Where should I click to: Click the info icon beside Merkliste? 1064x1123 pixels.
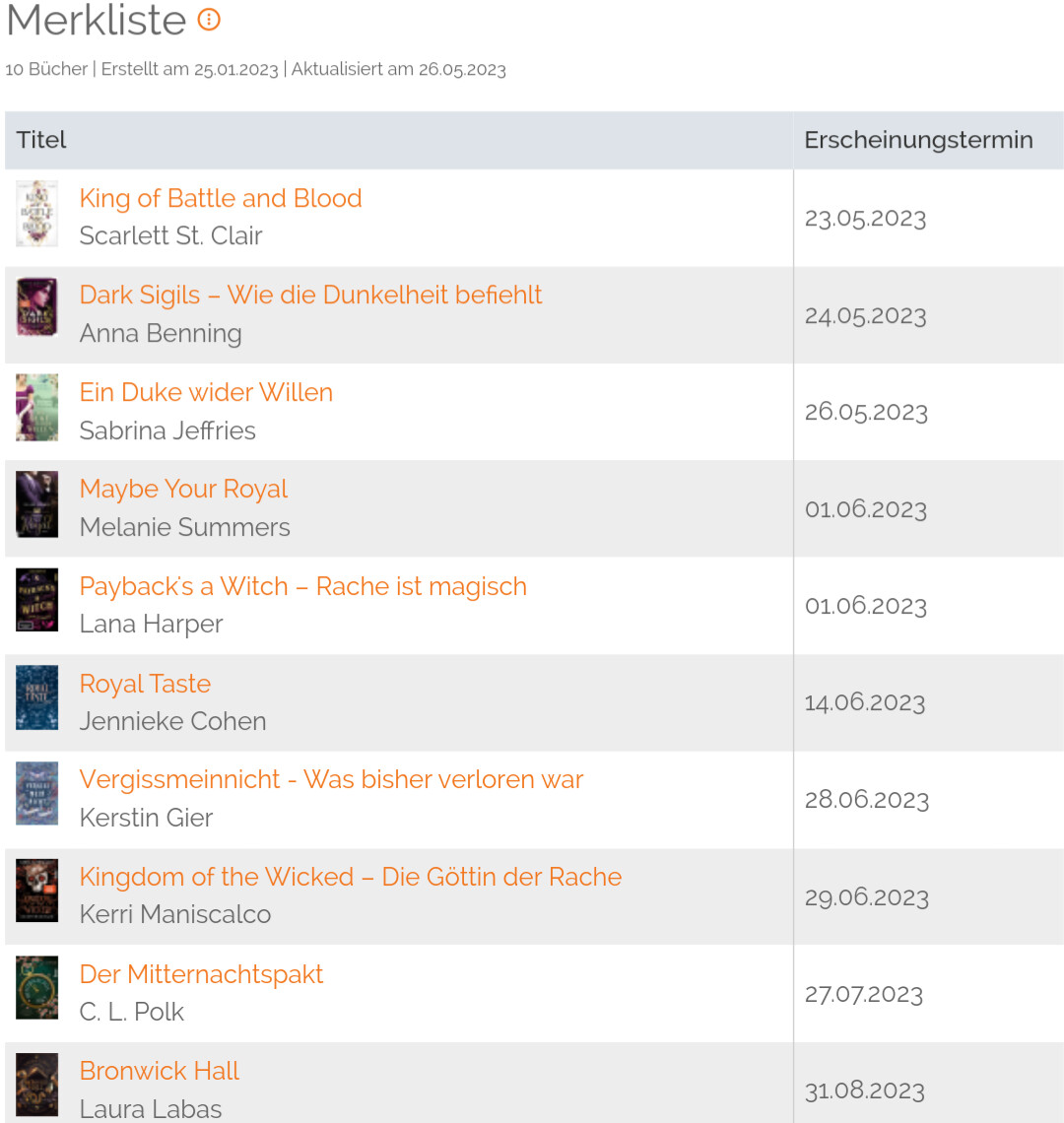tap(209, 20)
